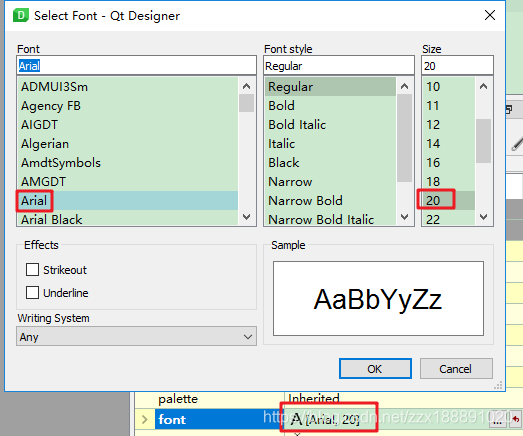Image resolution: width=523 pixels, height=436 pixels.
Task: Click the Font style input field
Action: coord(339,65)
